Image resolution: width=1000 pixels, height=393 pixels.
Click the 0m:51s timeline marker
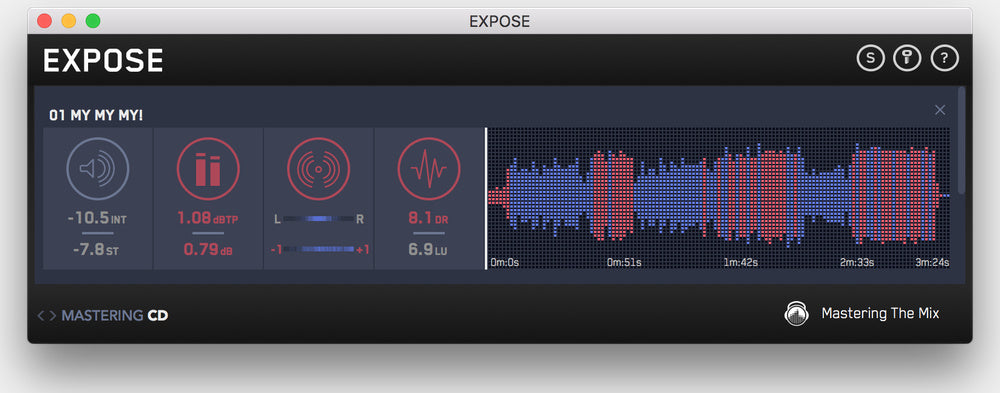click(624, 262)
